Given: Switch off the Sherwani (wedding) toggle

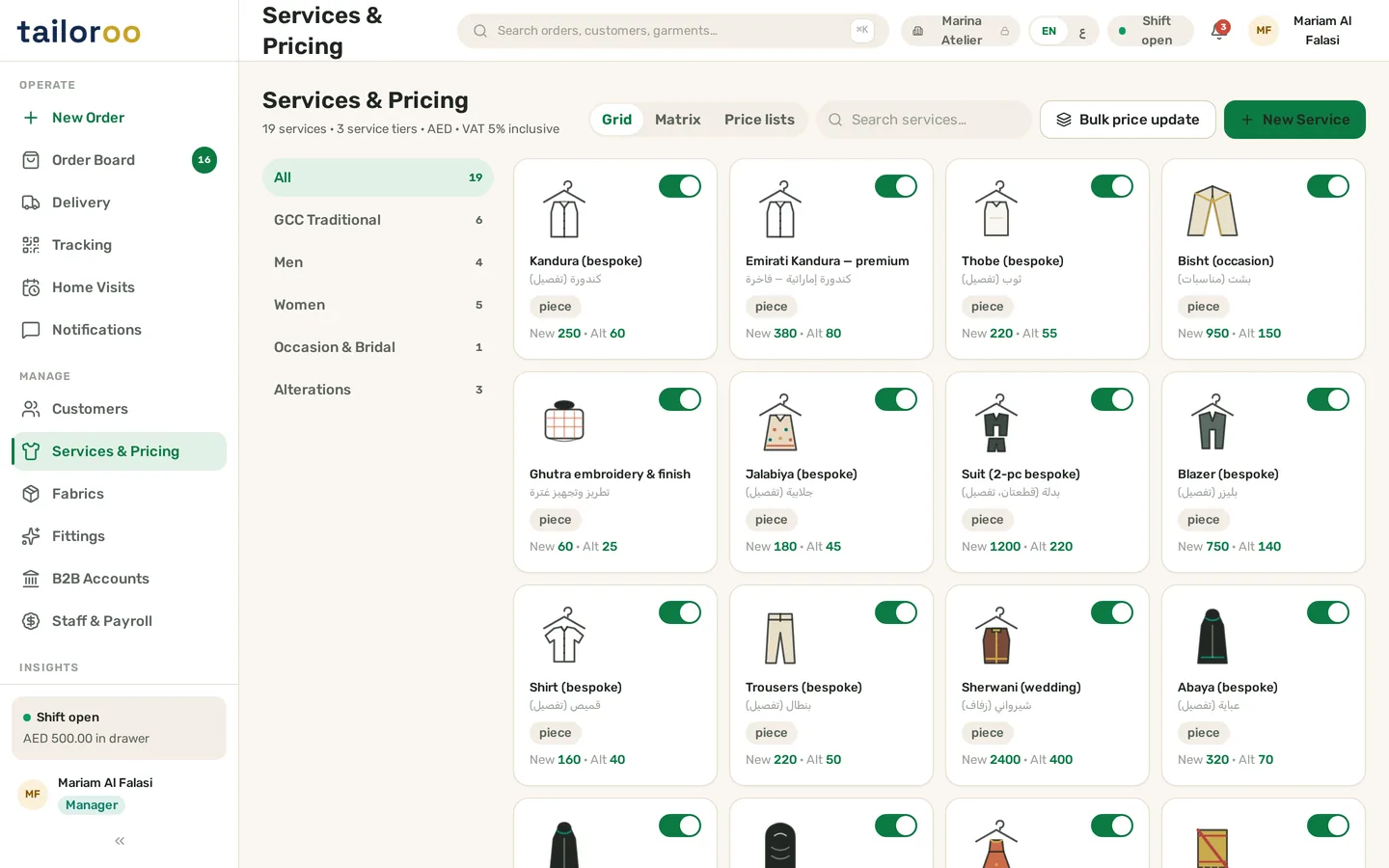Looking at the screenshot, I should [x=1112, y=612].
